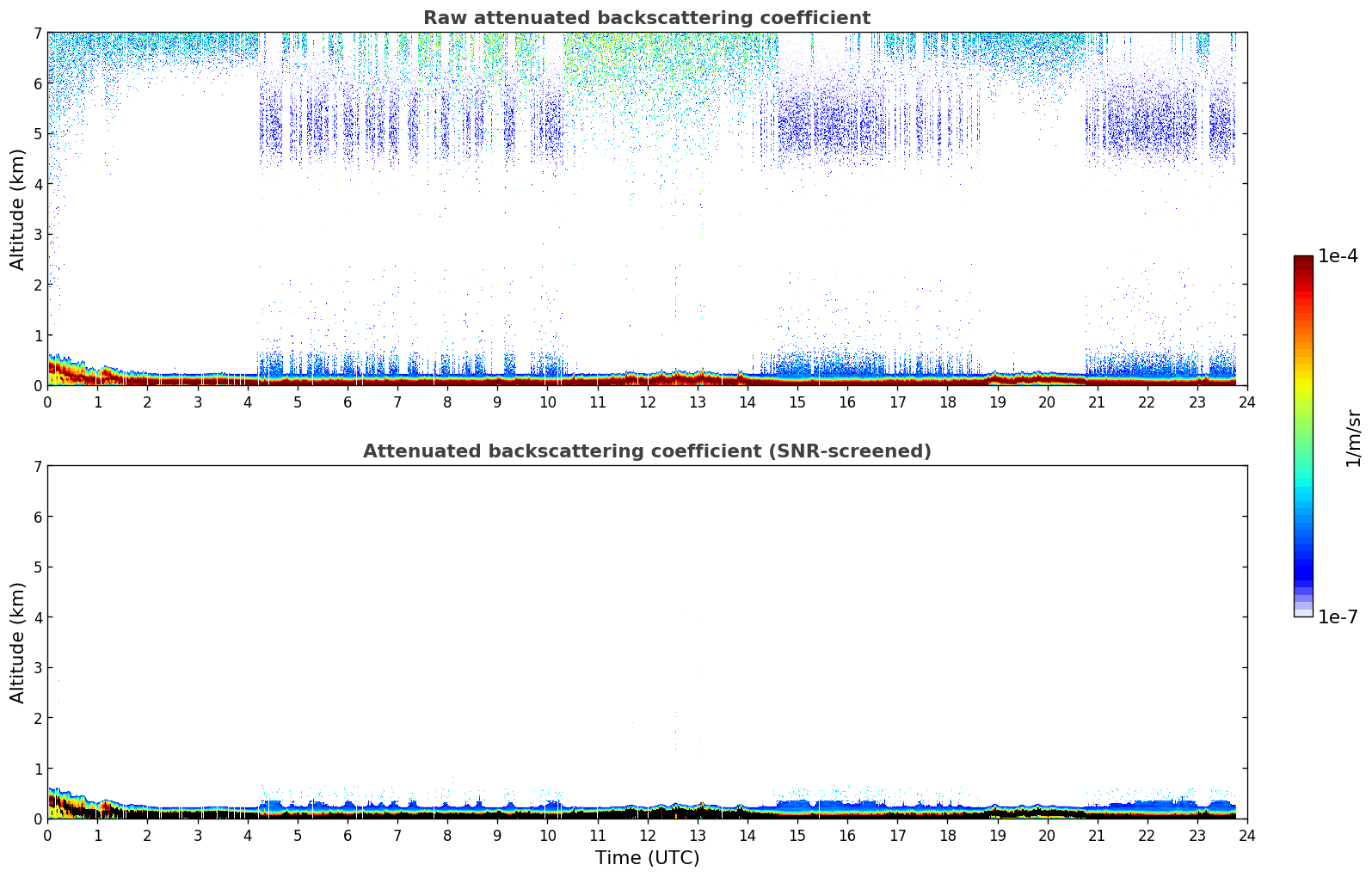Click the '1e-4' colorbar maximum label
The image size is (1372, 877).
1338,256
